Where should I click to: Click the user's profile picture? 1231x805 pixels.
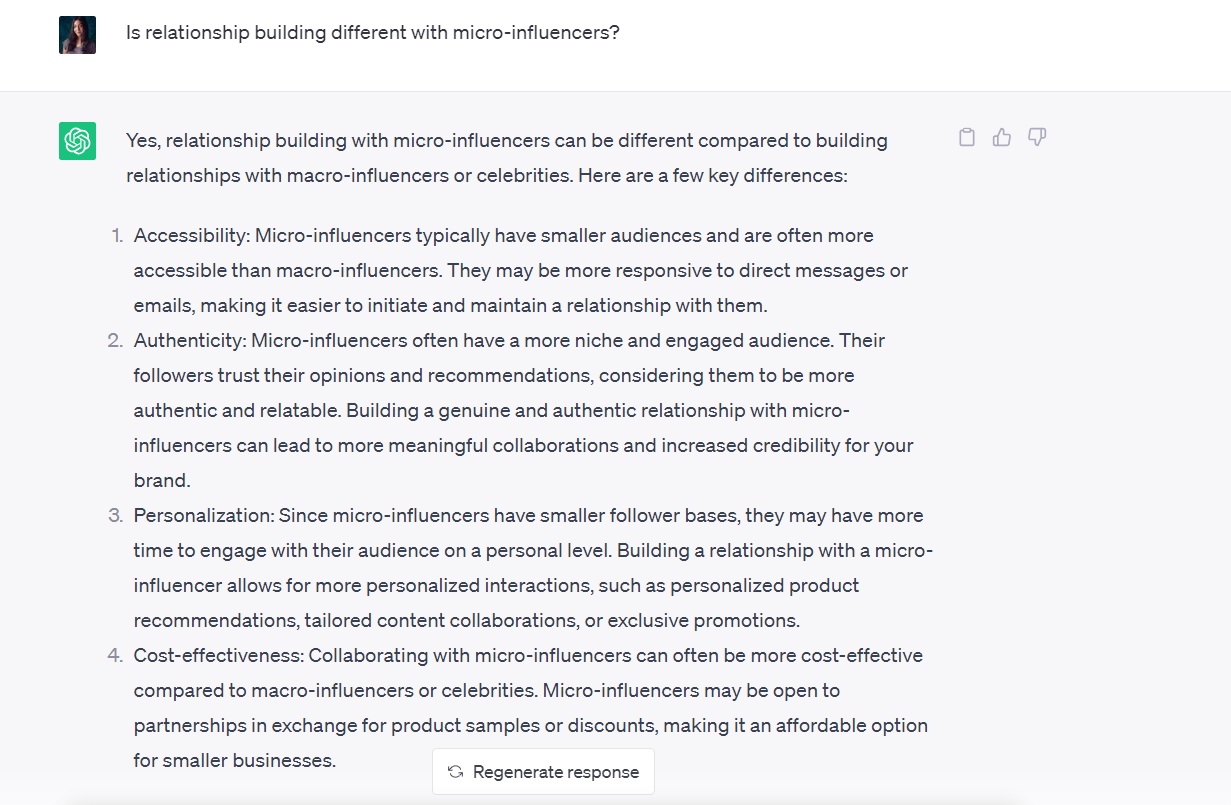click(x=77, y=34)
